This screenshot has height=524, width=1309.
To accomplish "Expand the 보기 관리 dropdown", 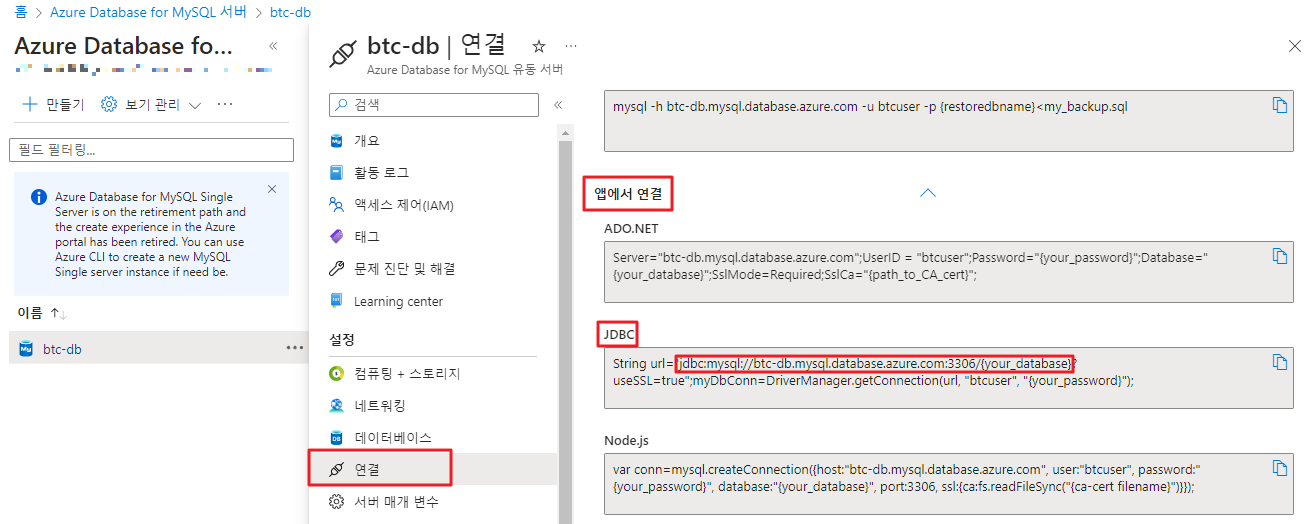I will [x=152, y=104].
